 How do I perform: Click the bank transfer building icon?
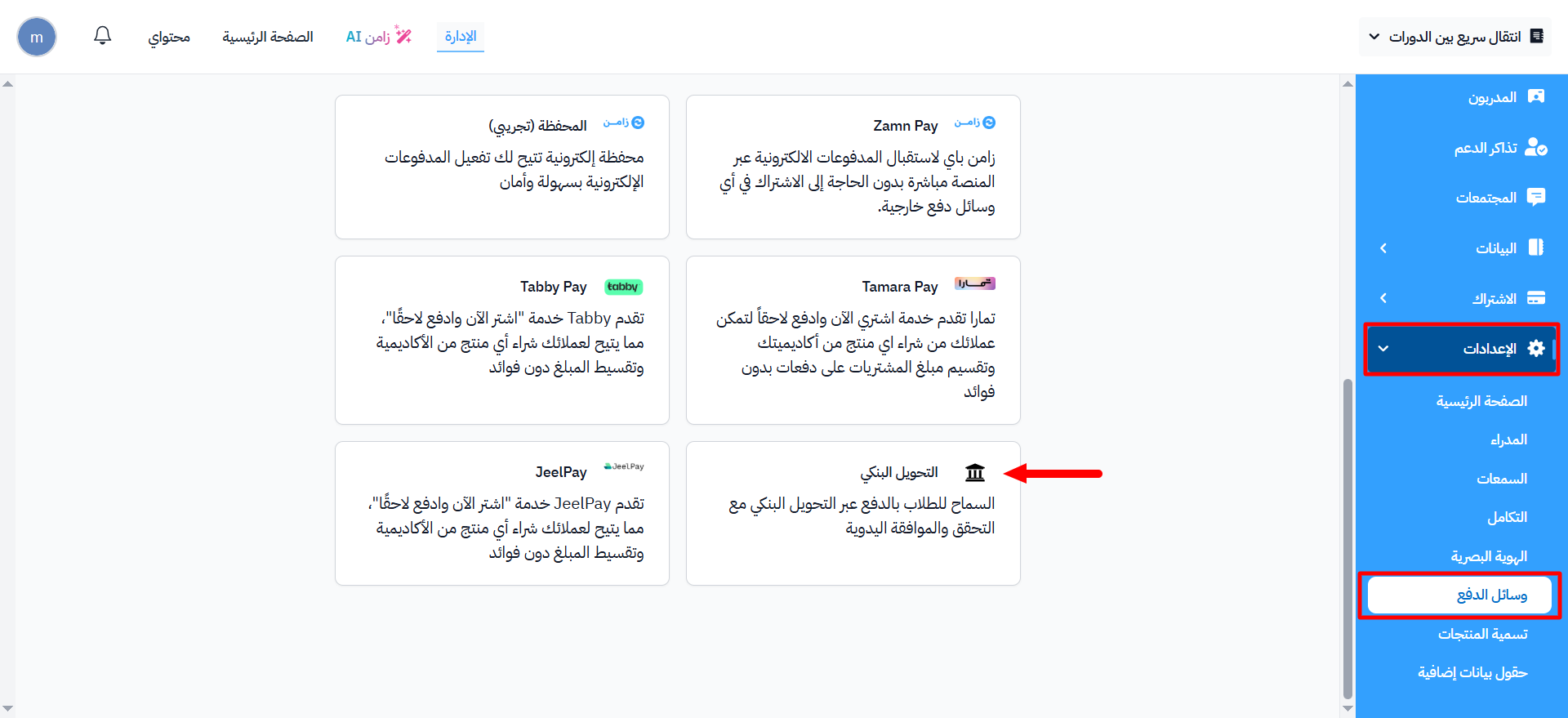(975, 472)
